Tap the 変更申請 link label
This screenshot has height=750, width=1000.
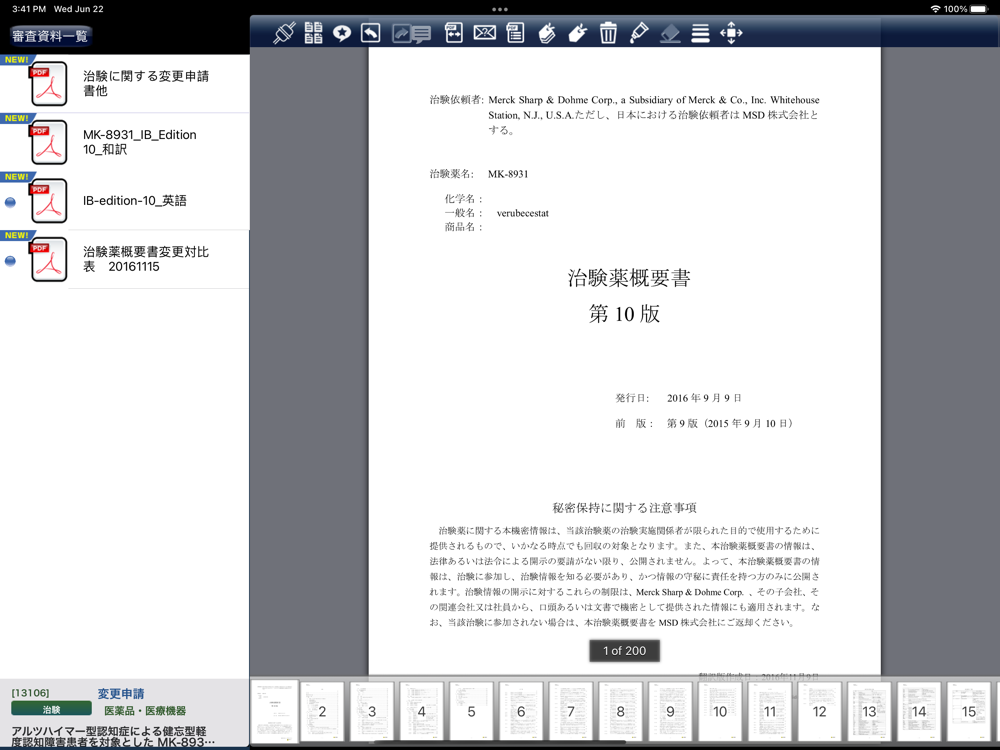121,693
